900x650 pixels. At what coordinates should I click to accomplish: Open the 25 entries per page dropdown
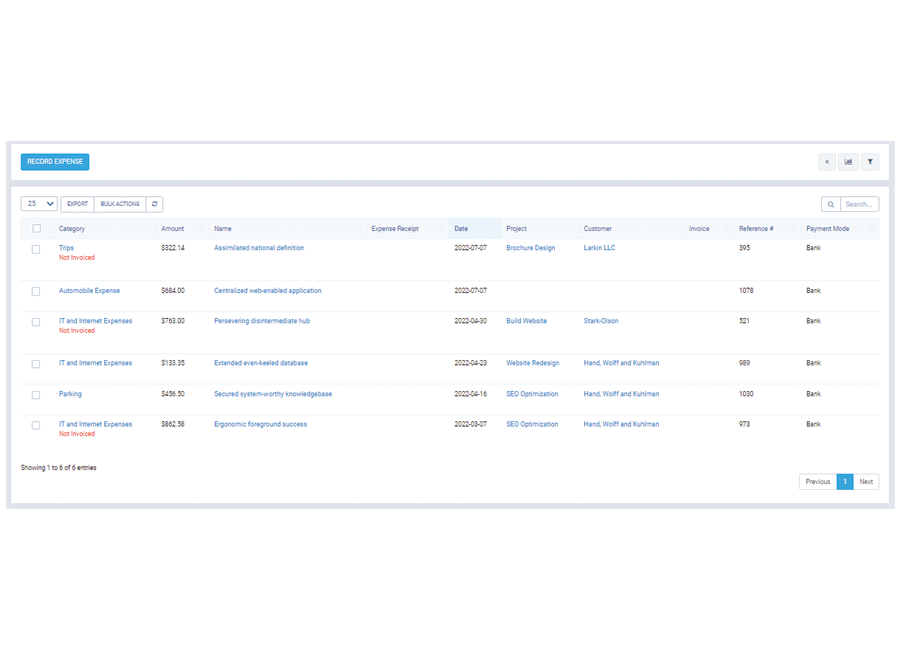point(39,204)
